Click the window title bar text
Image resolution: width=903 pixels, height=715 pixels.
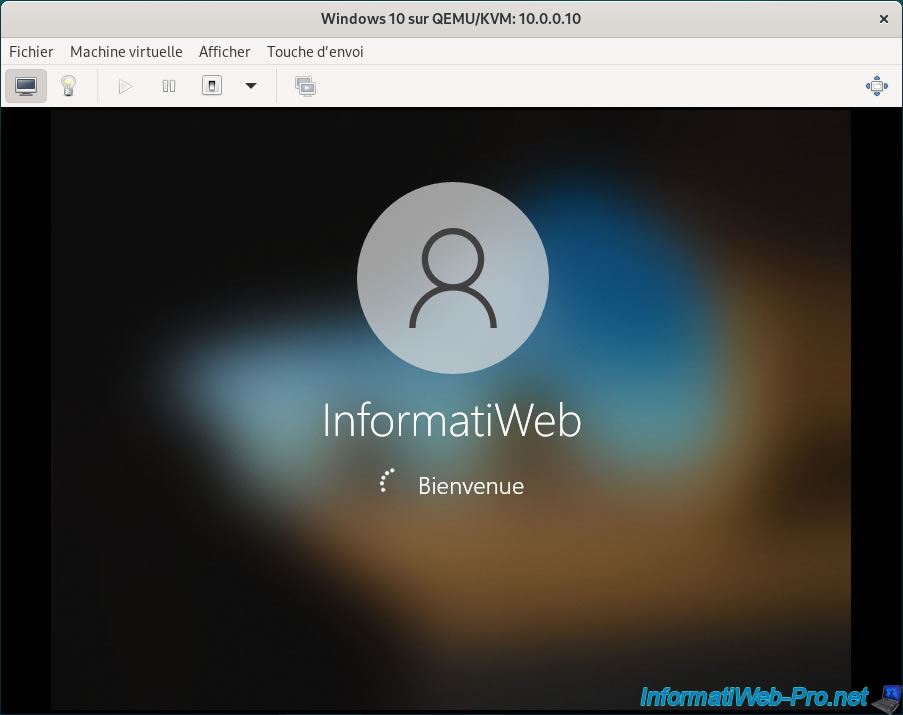tap(451, 19)
